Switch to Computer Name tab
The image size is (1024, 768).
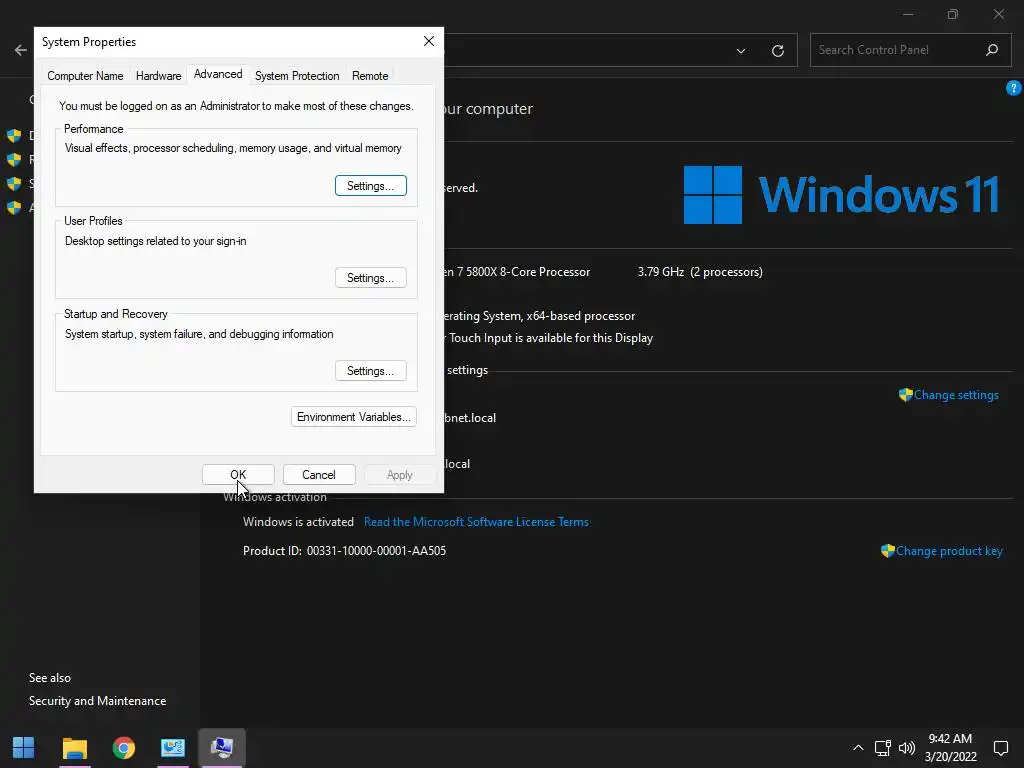[x=85, y=76]
